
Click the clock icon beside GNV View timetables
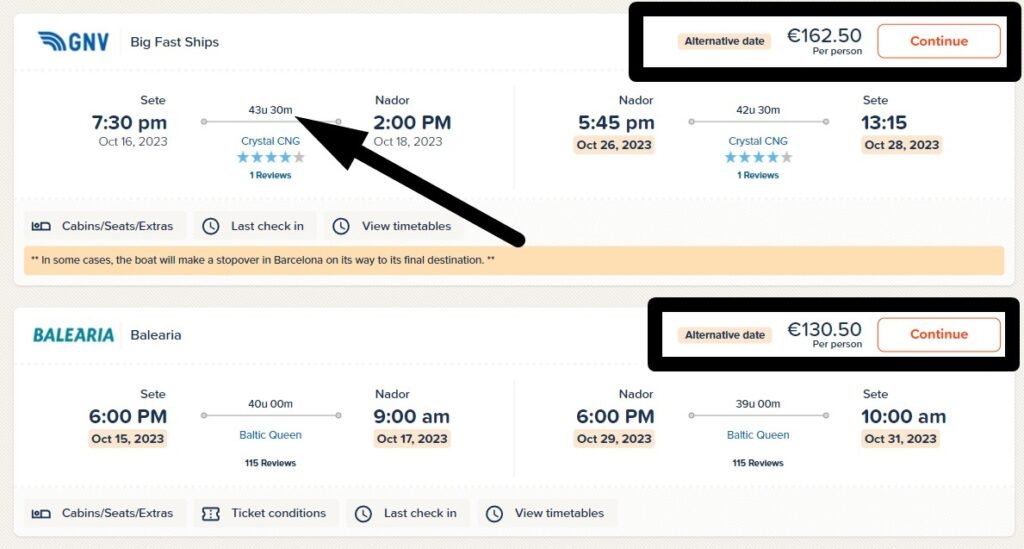tap(341, 227)
